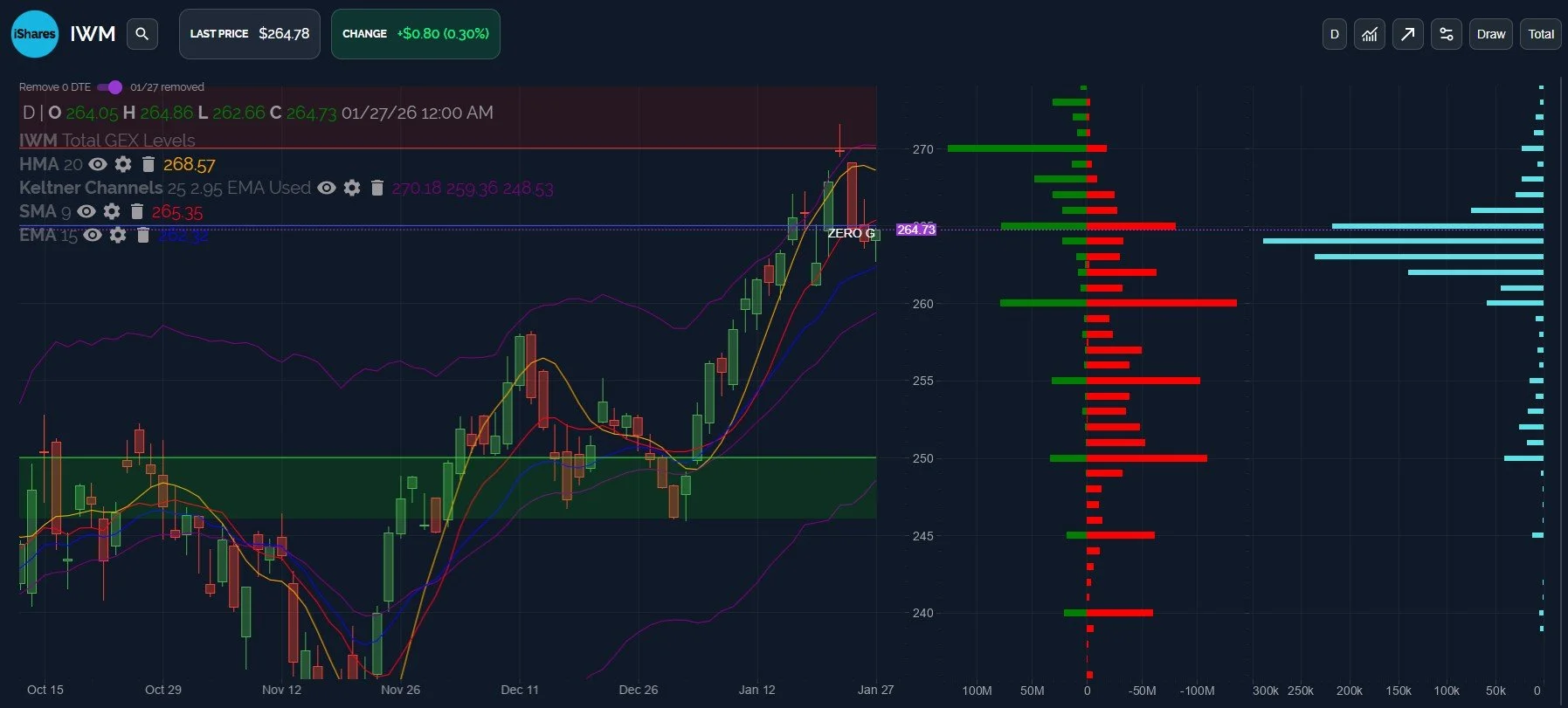Click the HMA 20 label
Viewport: 1568px width, 708px height.
(x=51, y=164)
